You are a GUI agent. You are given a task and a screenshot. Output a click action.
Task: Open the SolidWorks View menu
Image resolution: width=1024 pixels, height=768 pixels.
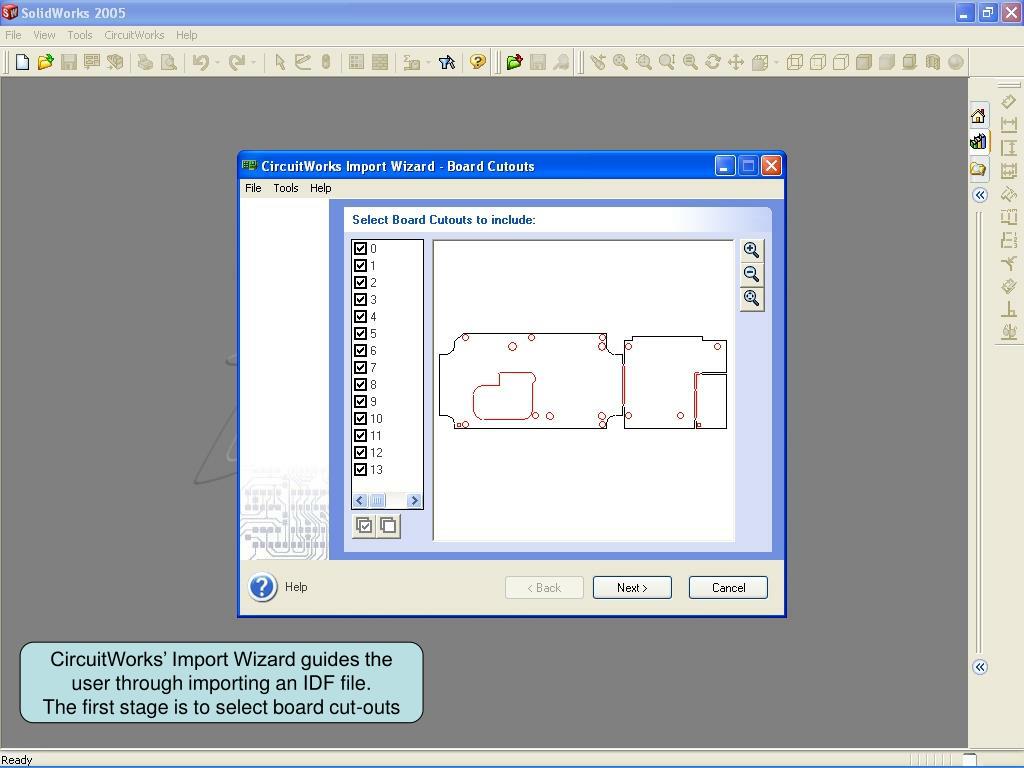tap(44, 35)
